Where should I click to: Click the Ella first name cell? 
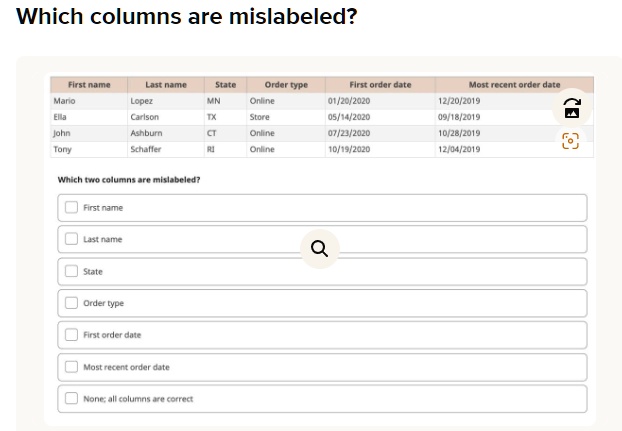(89, 117)
